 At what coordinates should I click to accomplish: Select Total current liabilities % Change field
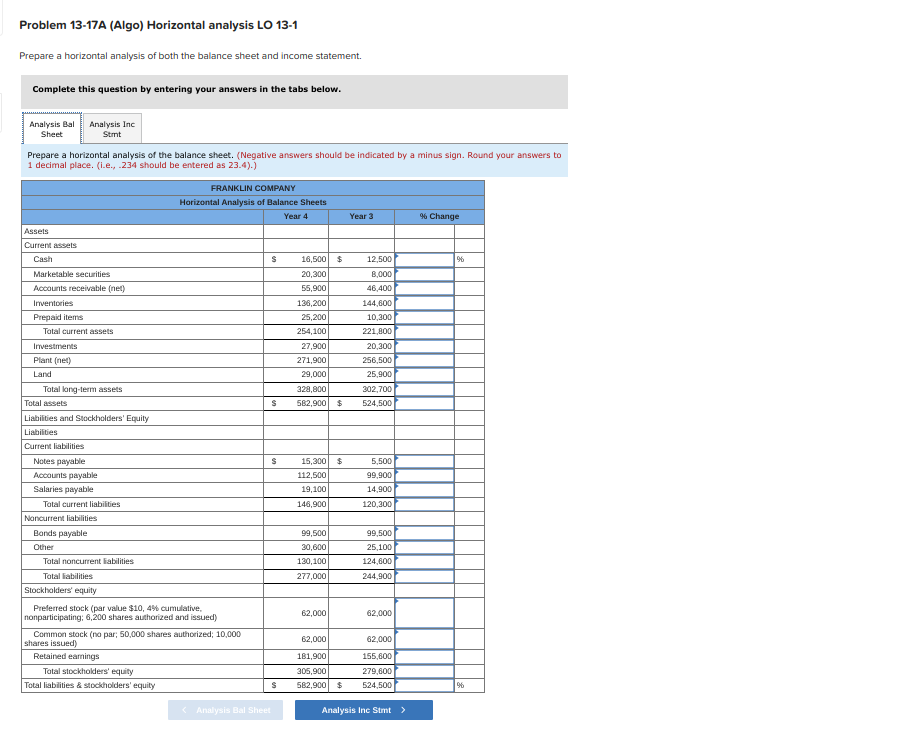tap(424, 504)
